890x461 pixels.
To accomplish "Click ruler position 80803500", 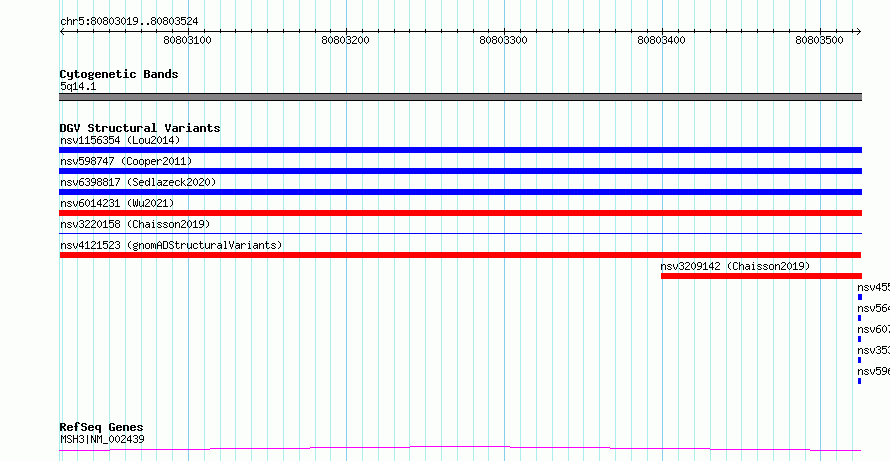I will click(x=820, y=40).
